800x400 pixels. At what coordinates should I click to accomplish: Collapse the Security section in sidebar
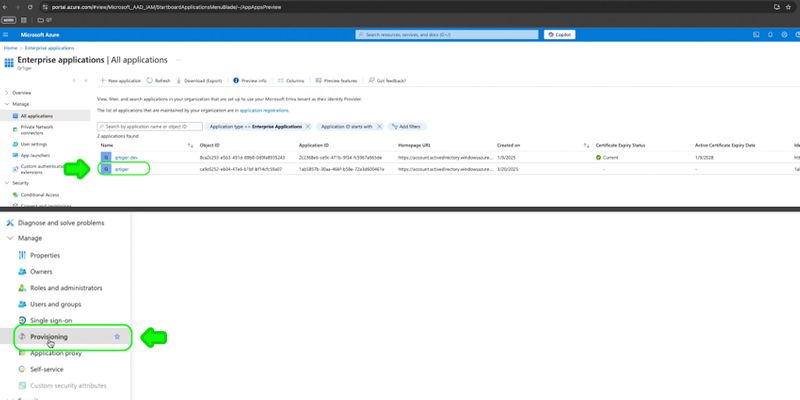coord(7,183)
